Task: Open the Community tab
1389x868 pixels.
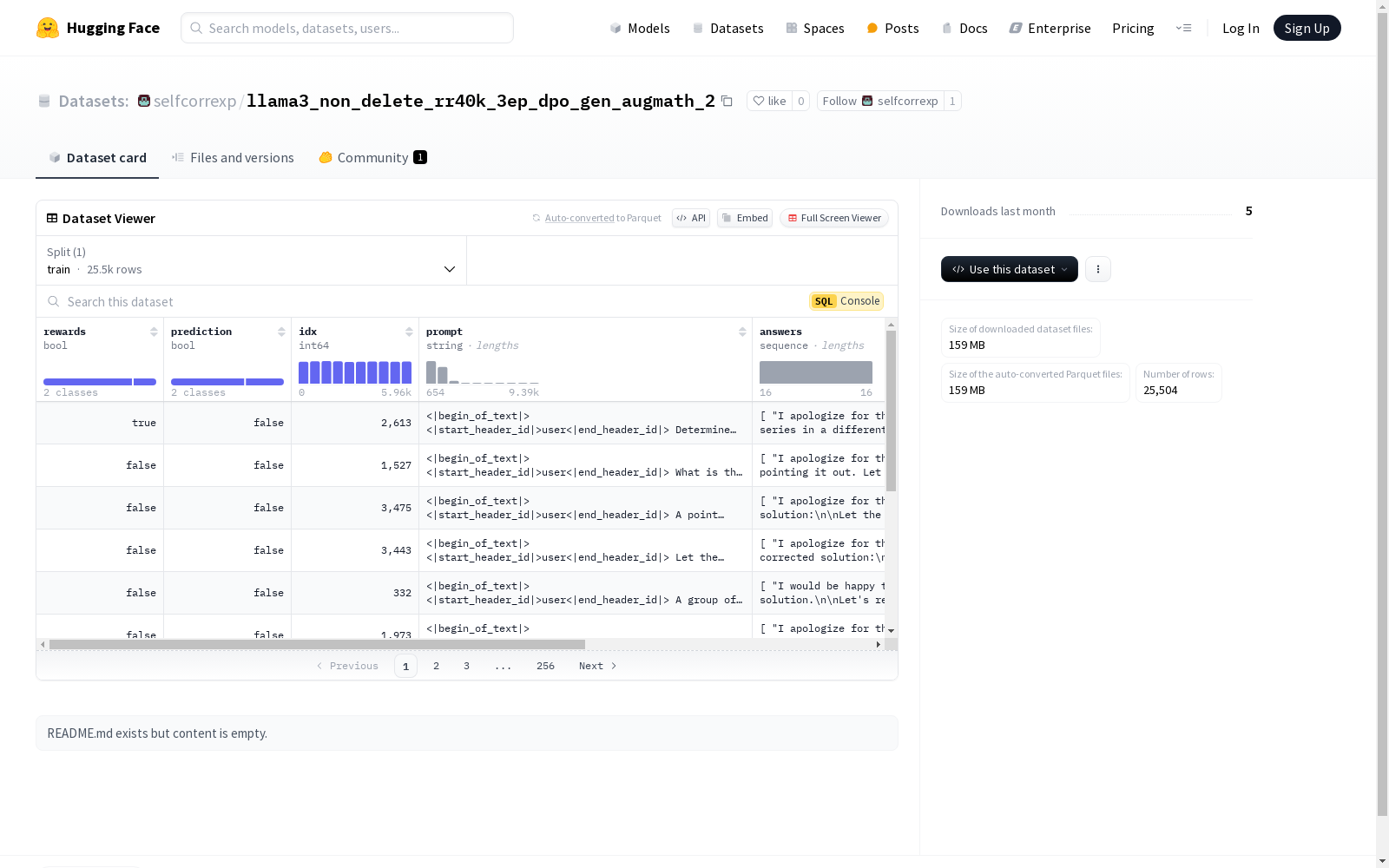Action: 372,157
